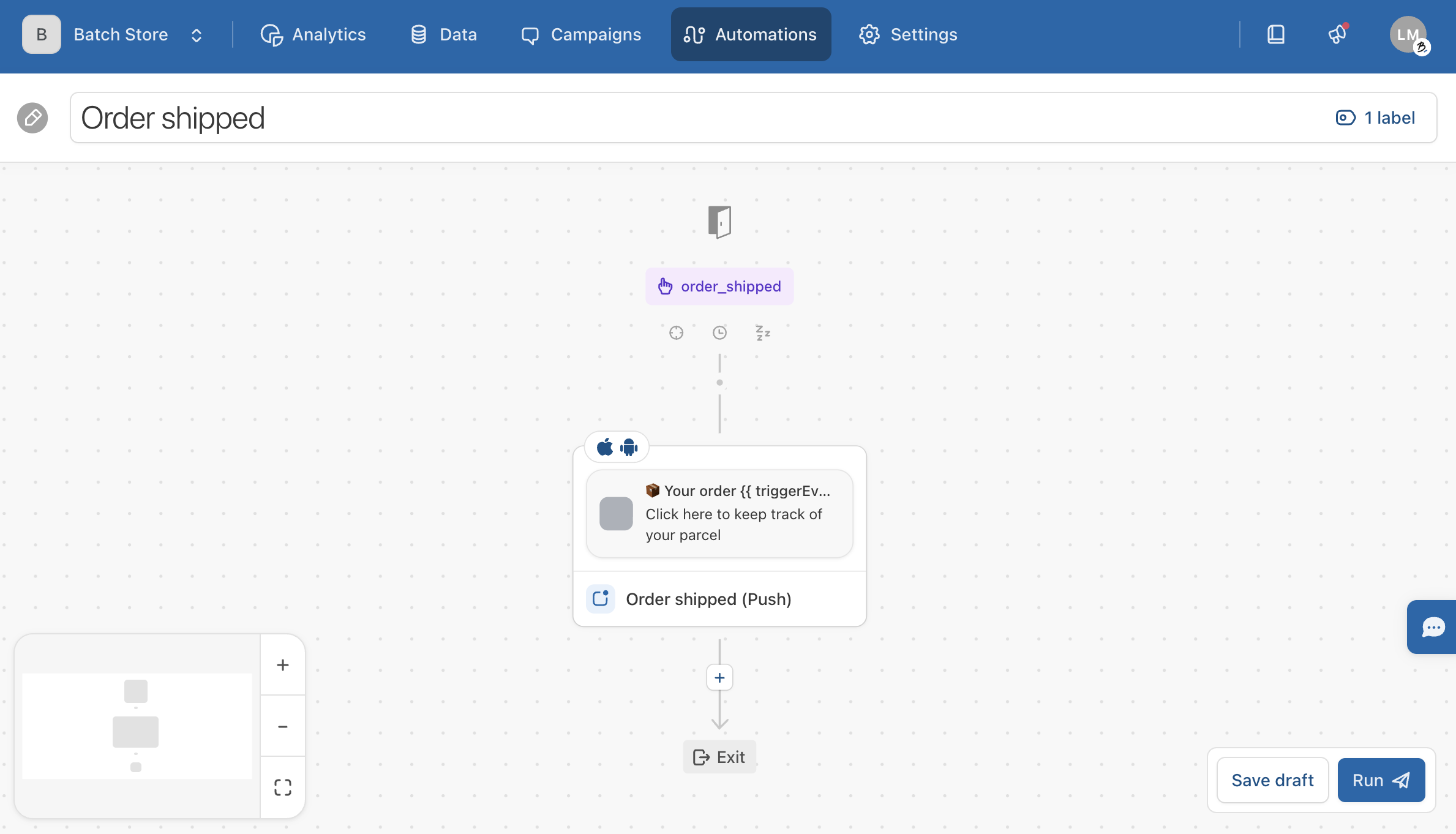The image size is (1456, 834).
Task: Expand a new step with the plus connector
Action: tap(719, 677)
